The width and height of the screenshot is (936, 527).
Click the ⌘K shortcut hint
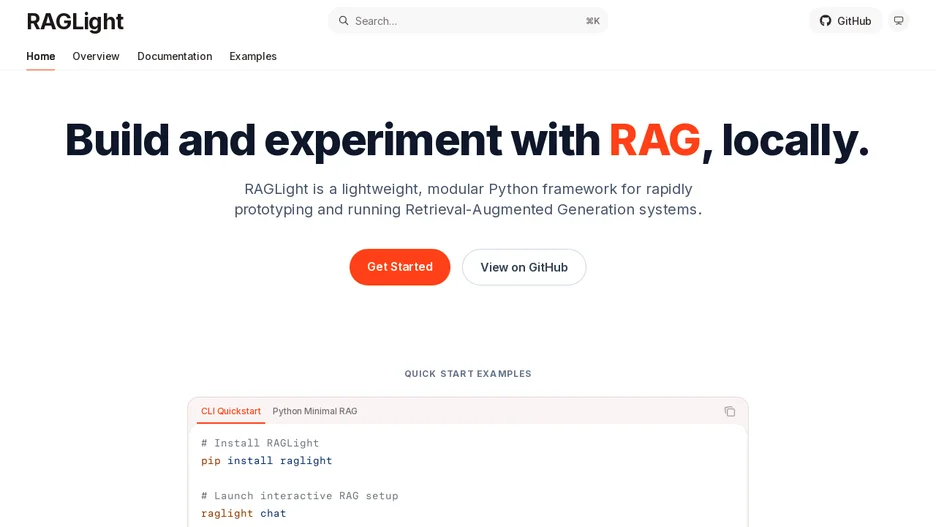pos(593,21)
